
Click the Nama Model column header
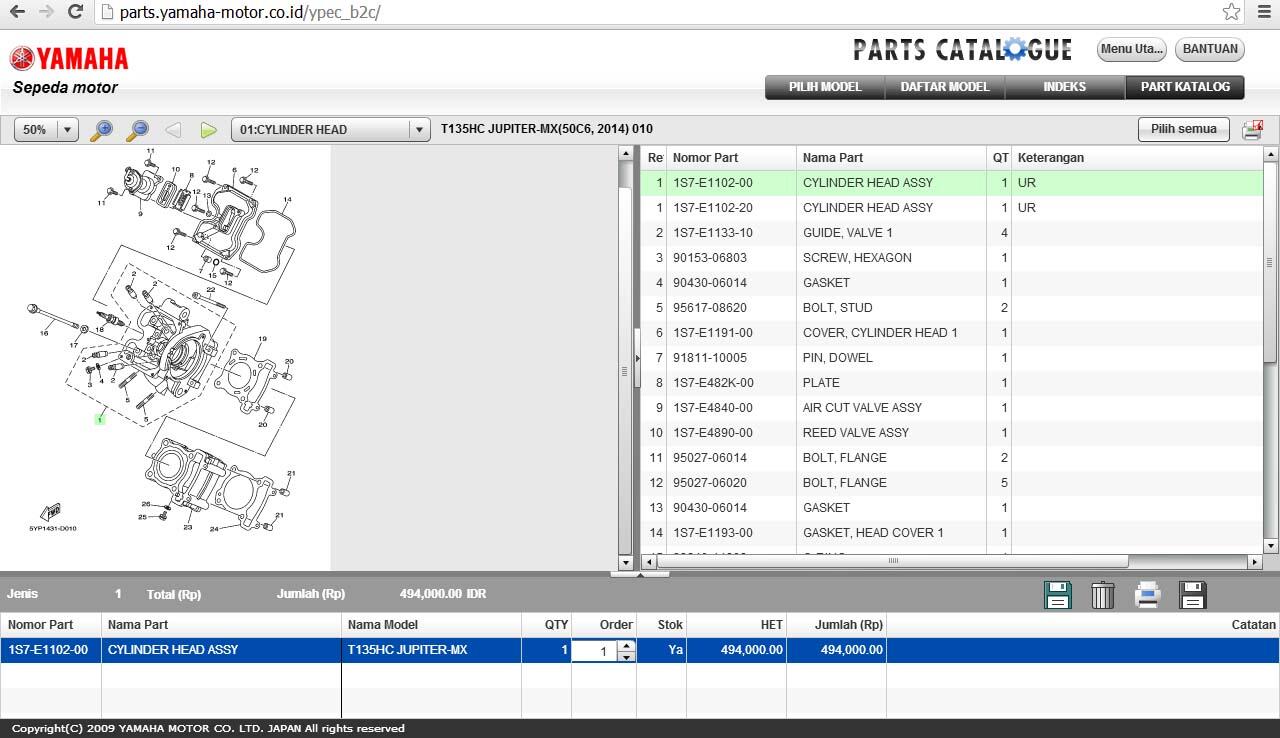click(x=431, y=625)
